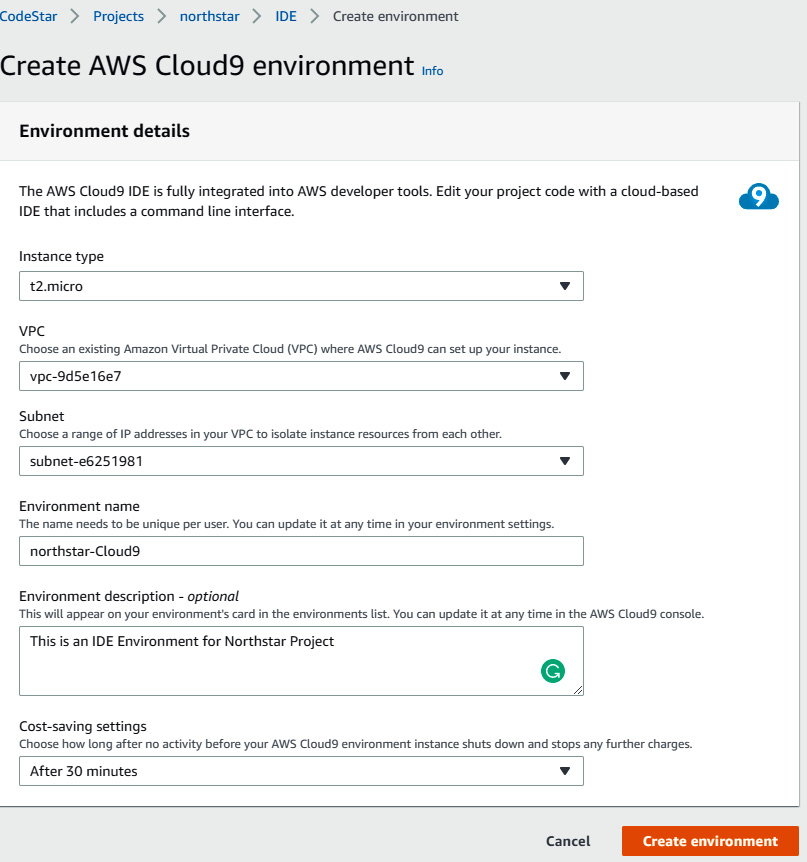
Task: Click the IDE breadcrumb link
Action: click(x=286, y=16)
